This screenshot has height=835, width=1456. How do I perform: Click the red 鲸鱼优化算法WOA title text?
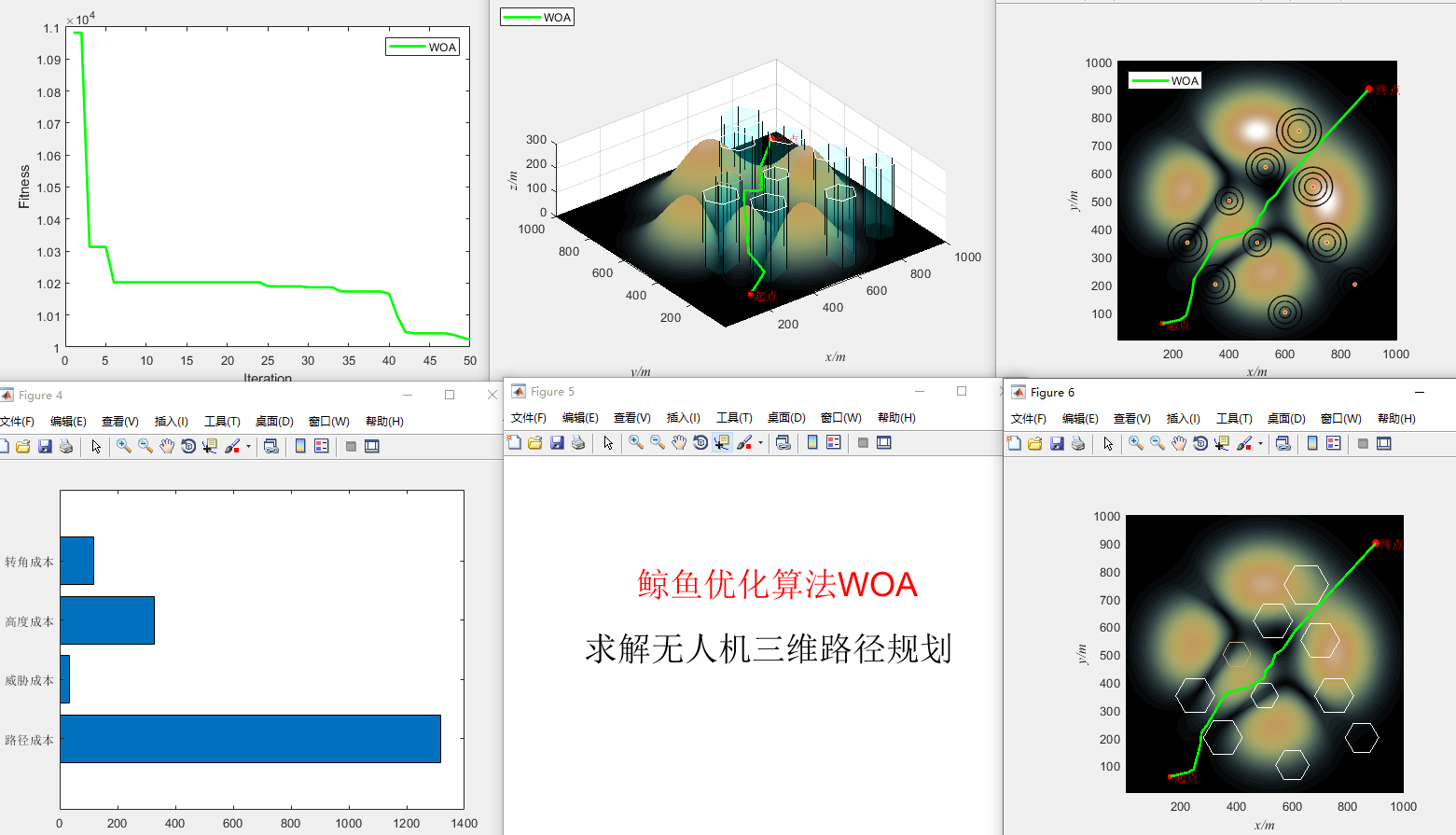(777, 584)
